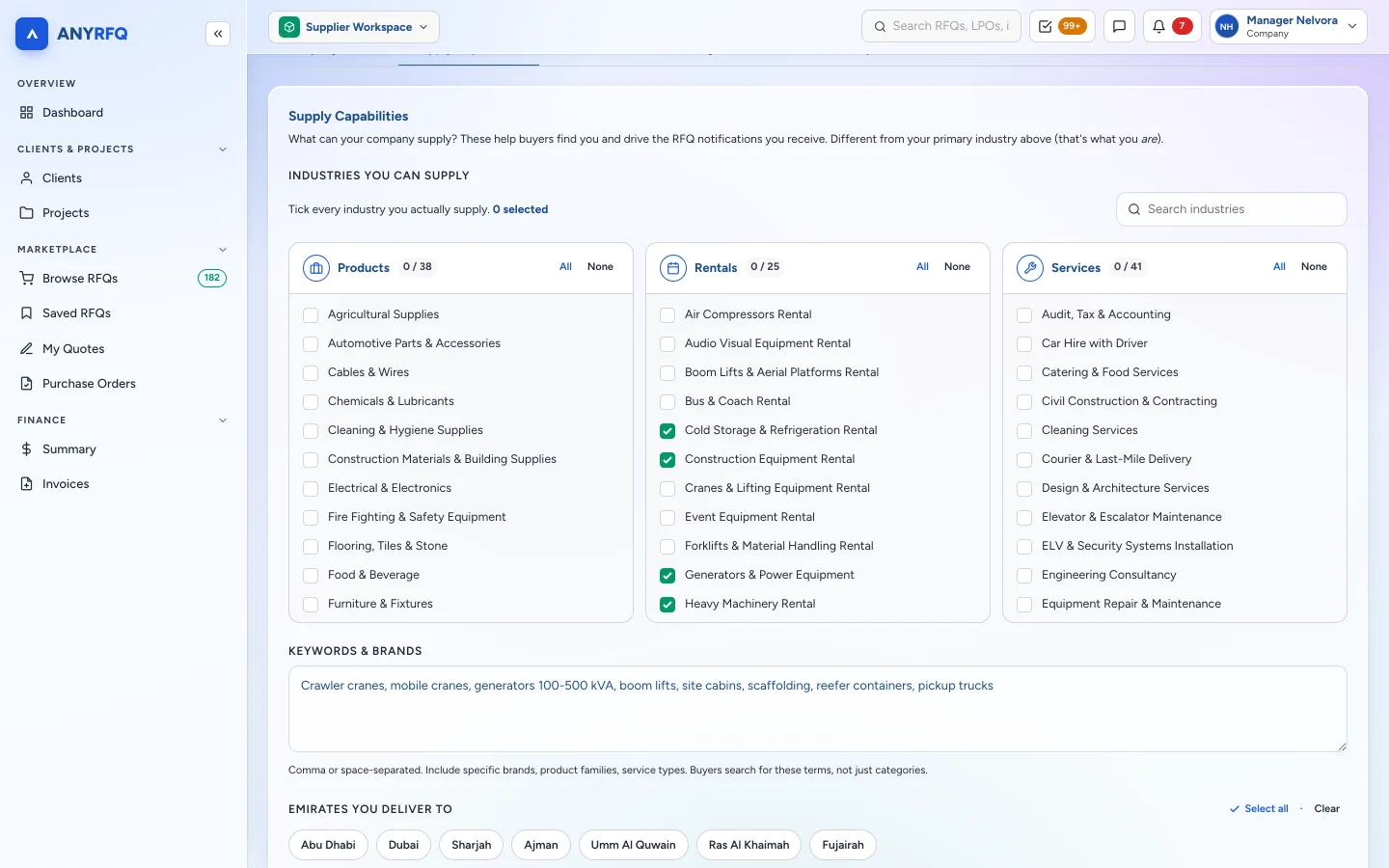Click the Products category icon
The image size is (1389, 868).
pos(316,268)
